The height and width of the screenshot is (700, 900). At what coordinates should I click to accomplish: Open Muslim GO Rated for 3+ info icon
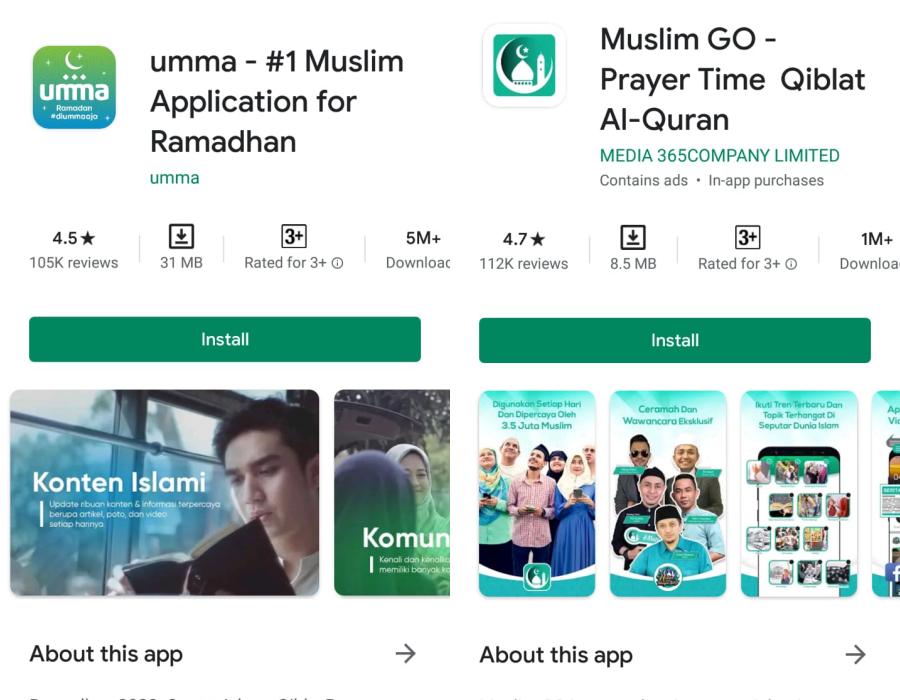[791, 264]
